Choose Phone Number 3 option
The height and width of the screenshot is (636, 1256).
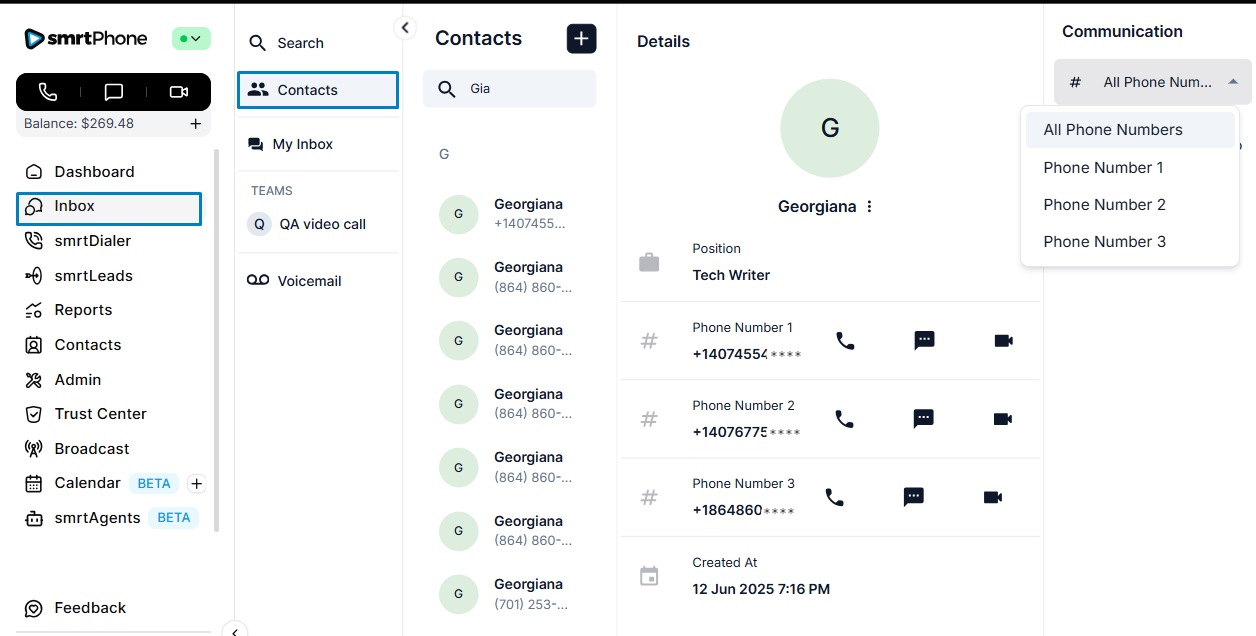click(1104, 242)
